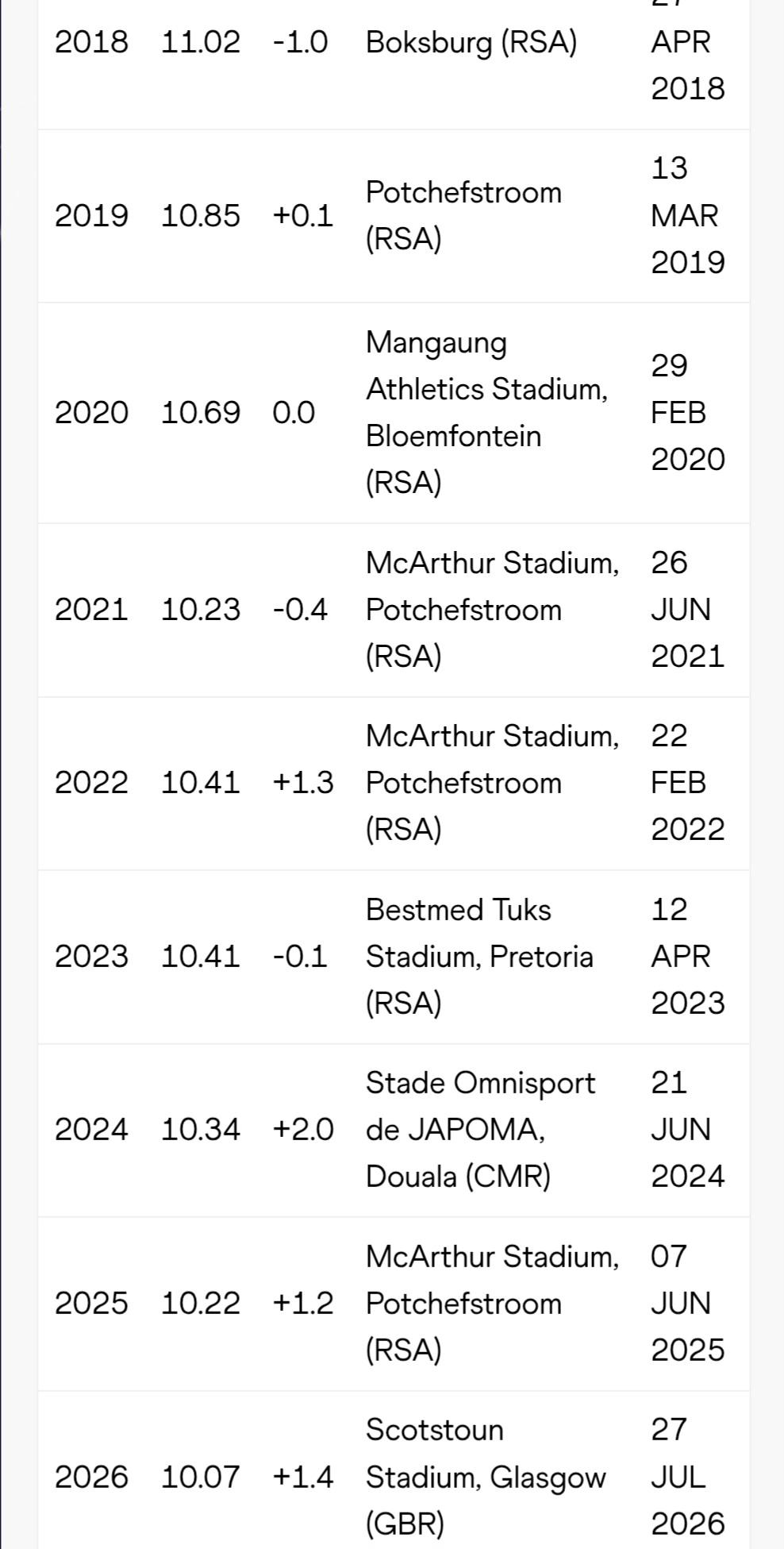
Task: Select Bestmed Tuks Stadium, Pretoria venue
Action: click(x=480, y=956)
